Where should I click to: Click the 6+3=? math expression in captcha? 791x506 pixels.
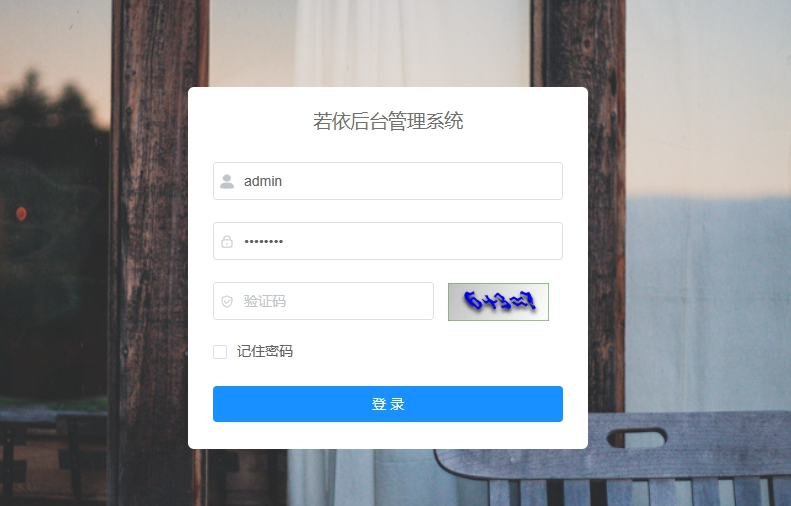499,301
